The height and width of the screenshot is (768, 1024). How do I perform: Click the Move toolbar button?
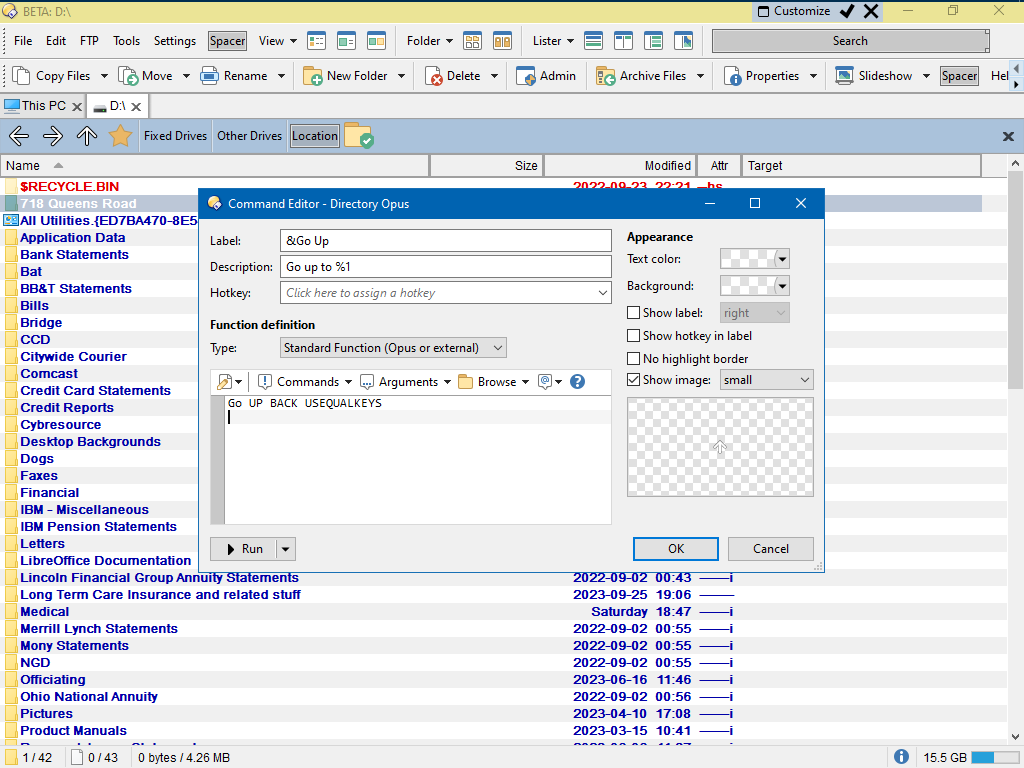tap(145, 76)
